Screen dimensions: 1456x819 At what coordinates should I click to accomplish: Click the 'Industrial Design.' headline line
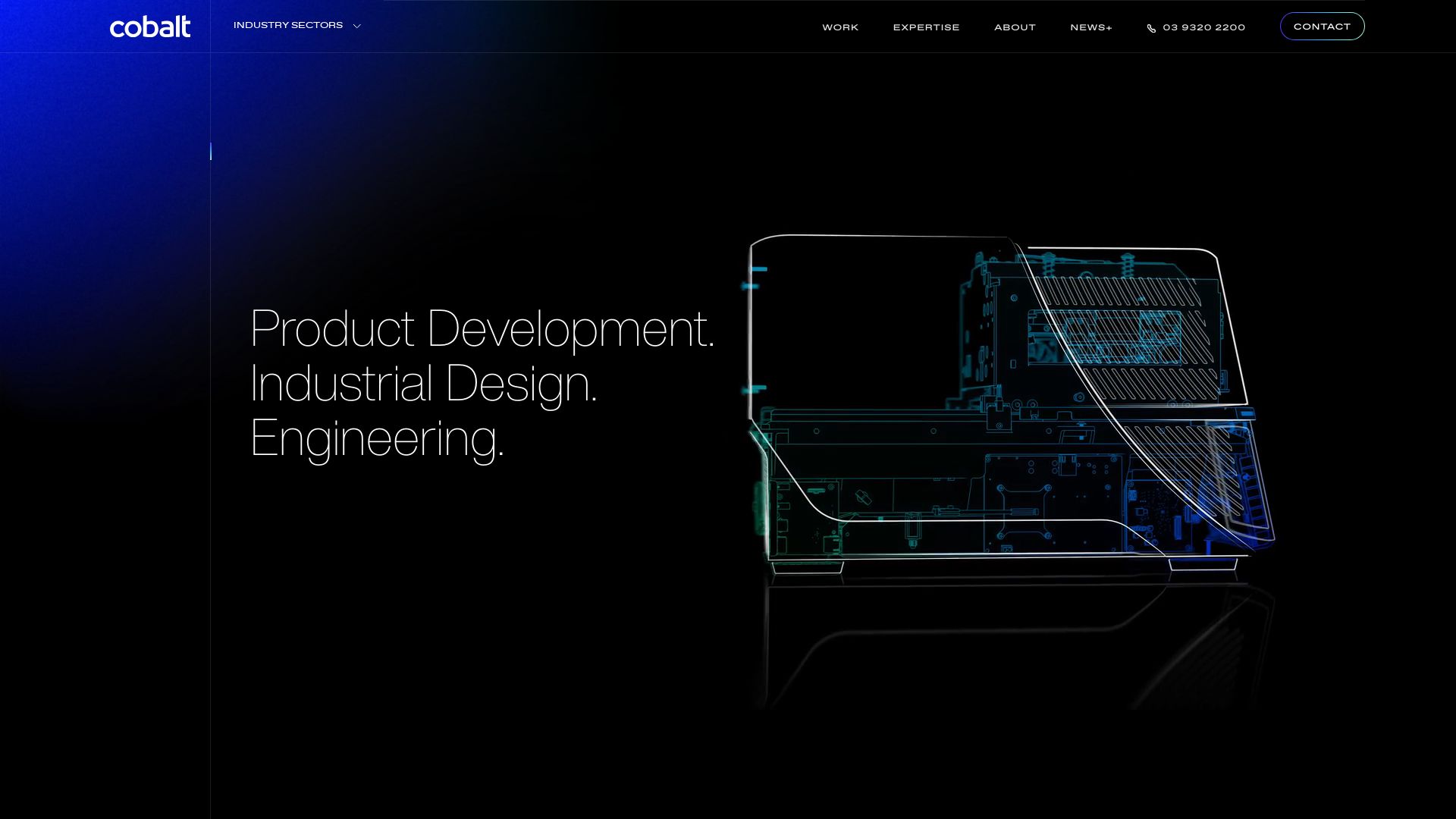point(423,384)
